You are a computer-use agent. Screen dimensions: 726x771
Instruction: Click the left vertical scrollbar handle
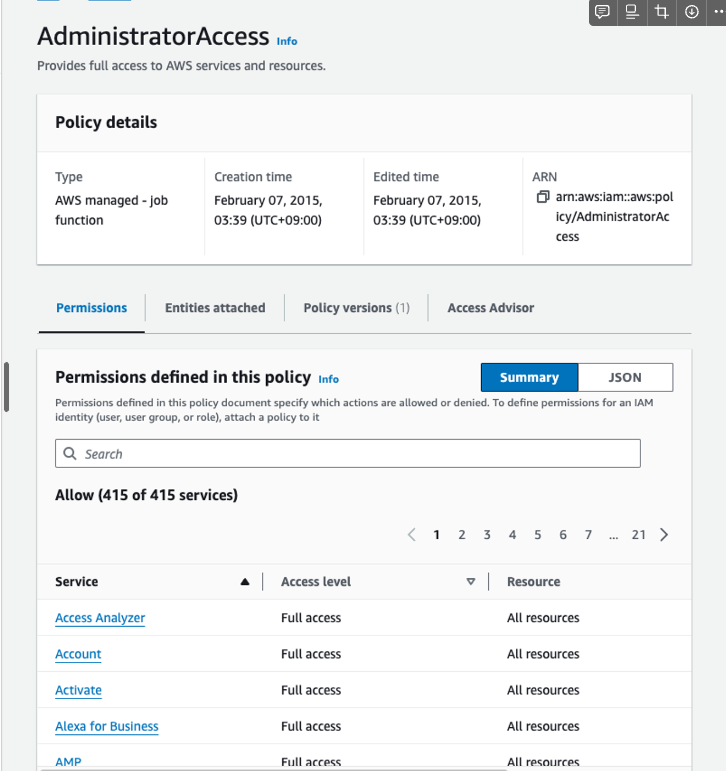(x=6, y=386)
